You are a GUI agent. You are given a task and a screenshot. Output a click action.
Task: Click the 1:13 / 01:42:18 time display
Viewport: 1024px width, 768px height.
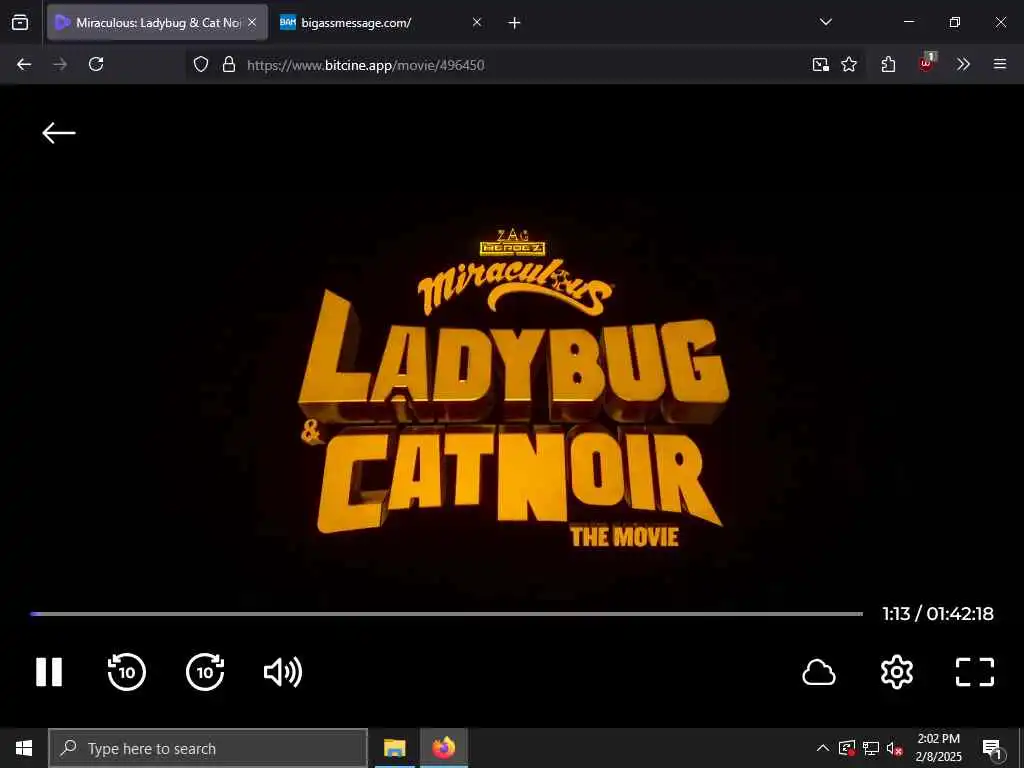[938, 614]
